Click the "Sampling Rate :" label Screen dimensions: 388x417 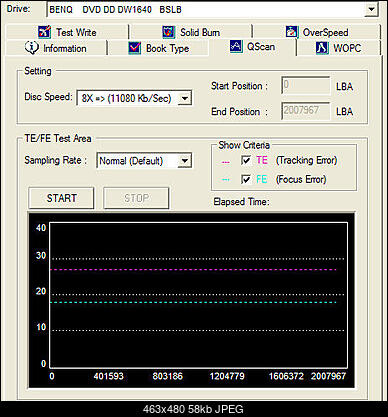pyautogui.click(x=55, y=160)
